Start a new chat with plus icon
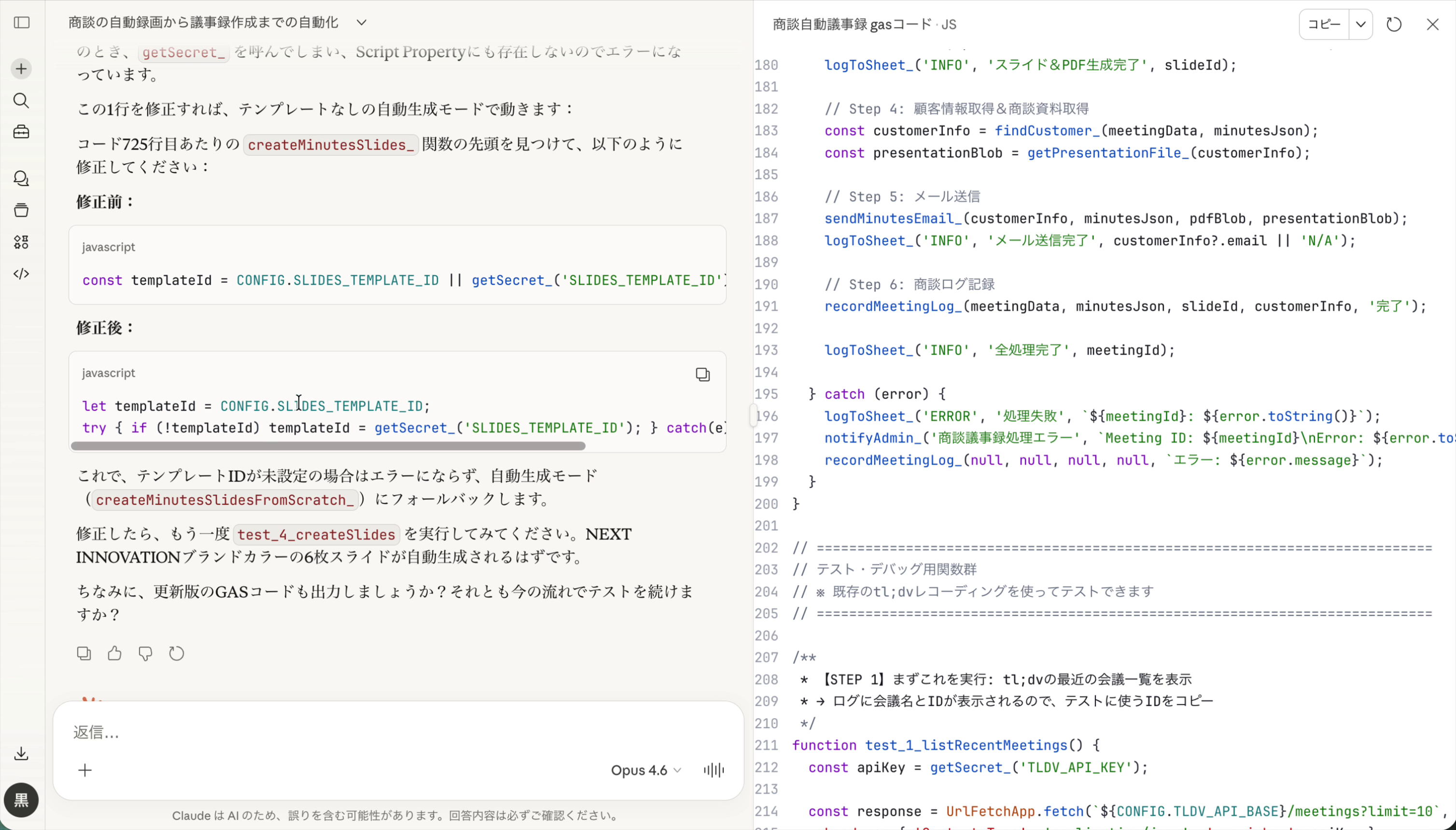 click(22, 69)
